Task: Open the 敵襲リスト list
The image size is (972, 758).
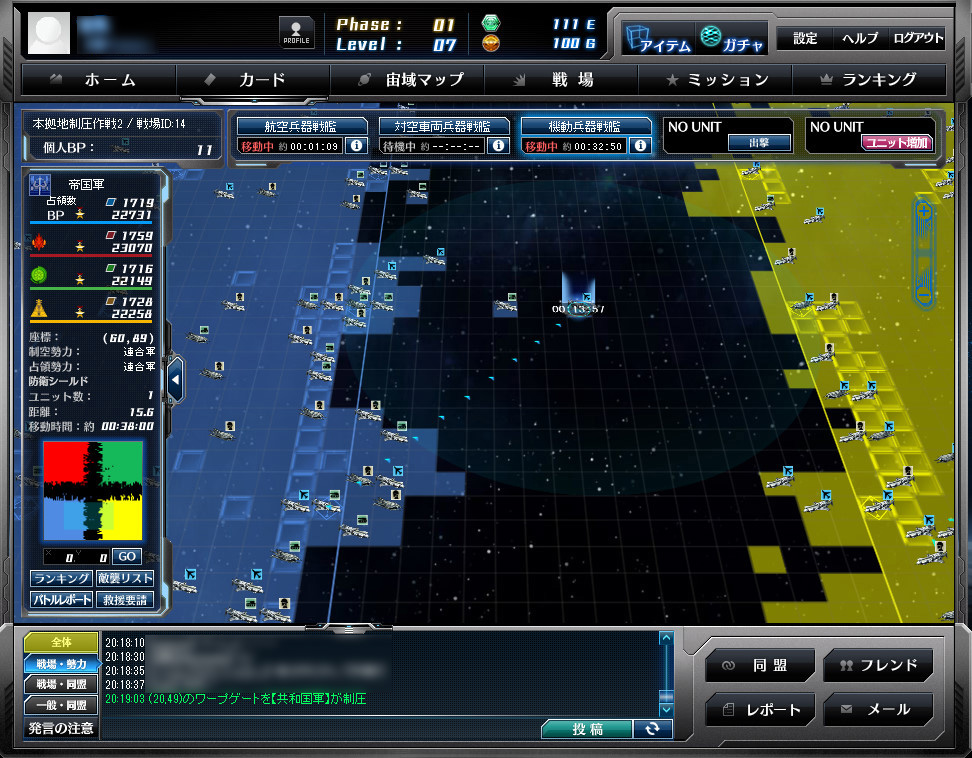Action: (125, 578)
